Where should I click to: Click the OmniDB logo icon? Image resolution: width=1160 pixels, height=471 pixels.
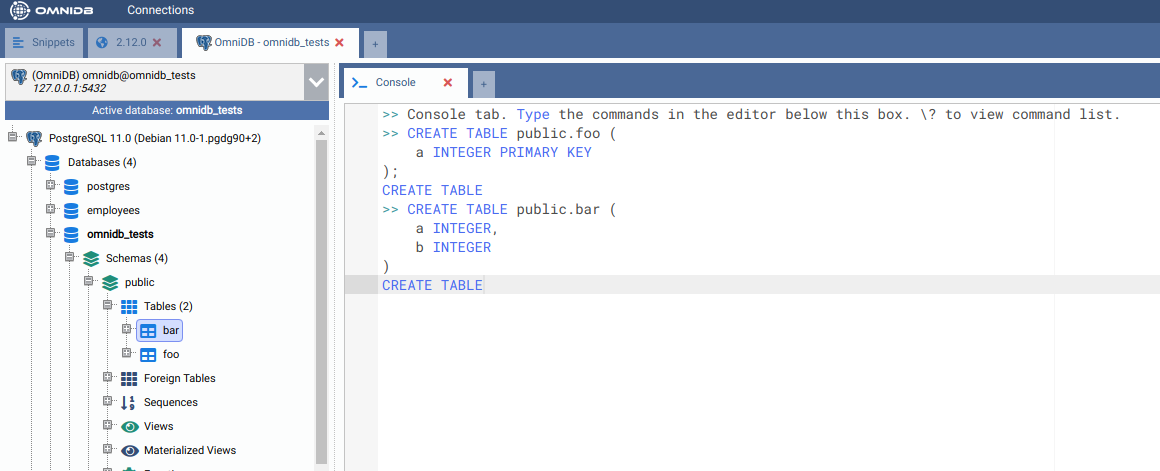[20, 11]
